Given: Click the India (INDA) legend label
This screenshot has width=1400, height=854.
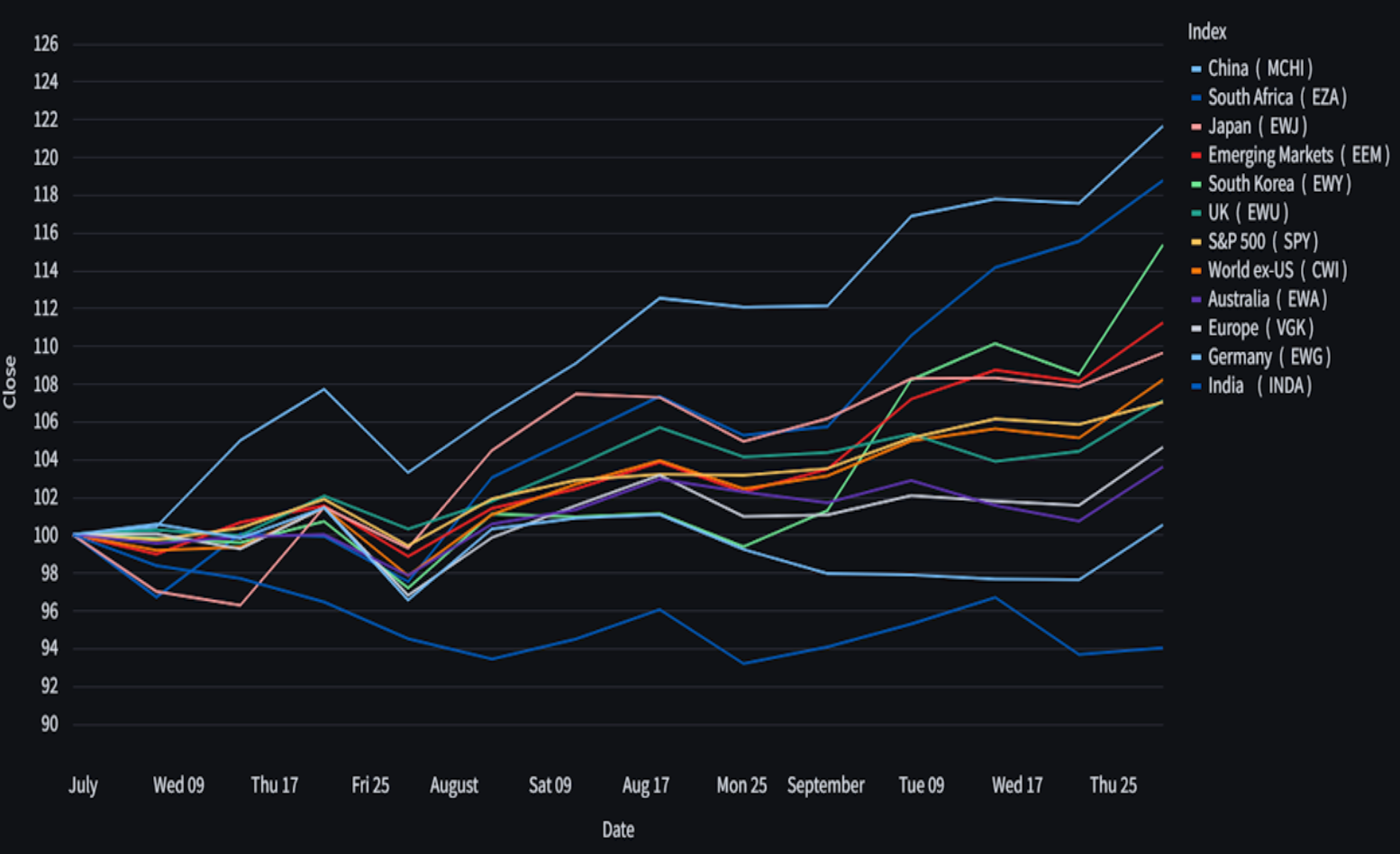Looking at the screenshot, I should (x=1259, y=386).
